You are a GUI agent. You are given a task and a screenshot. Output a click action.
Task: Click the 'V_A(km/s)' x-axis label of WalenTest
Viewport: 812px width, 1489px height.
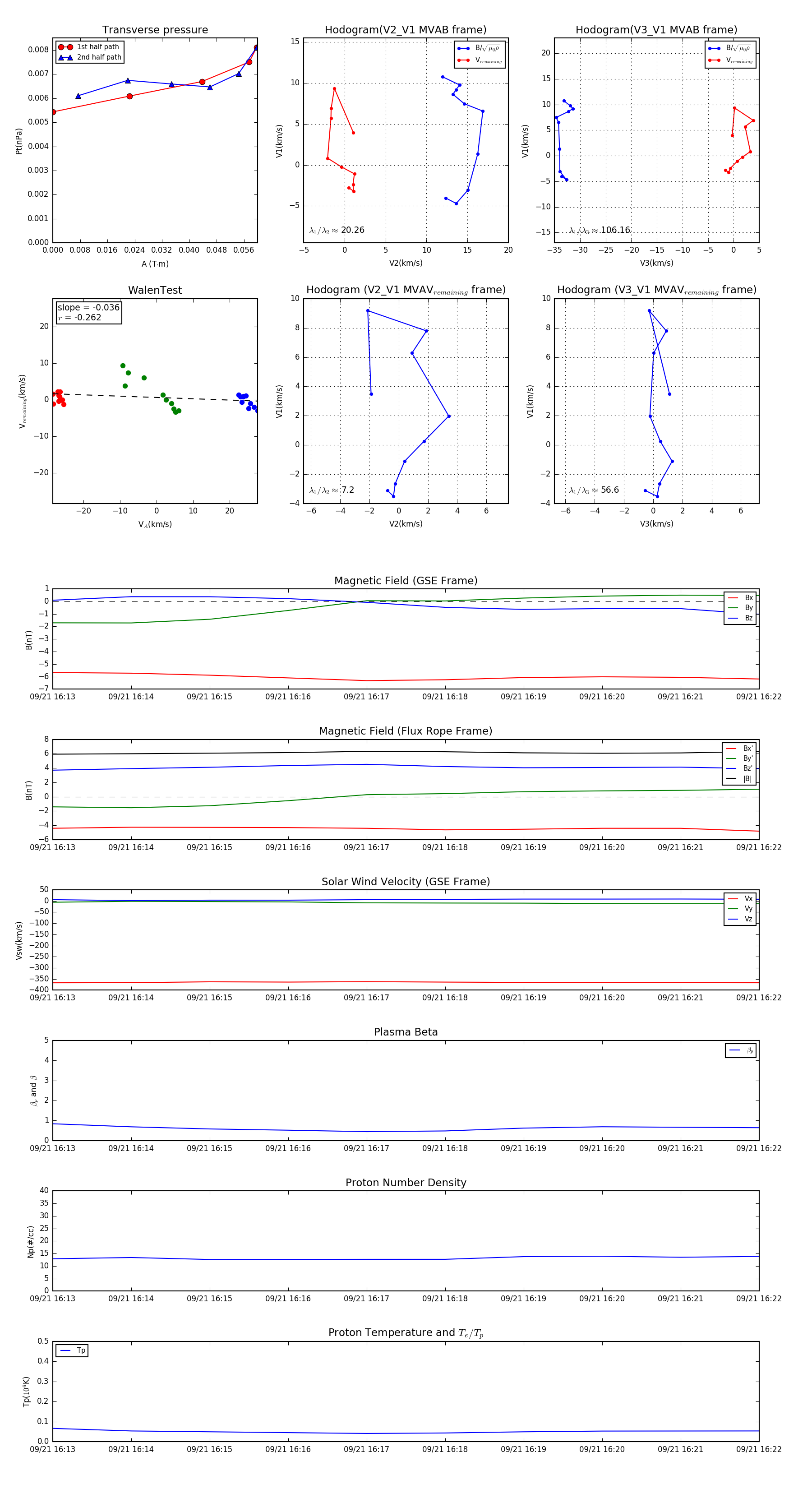[155, 524]
